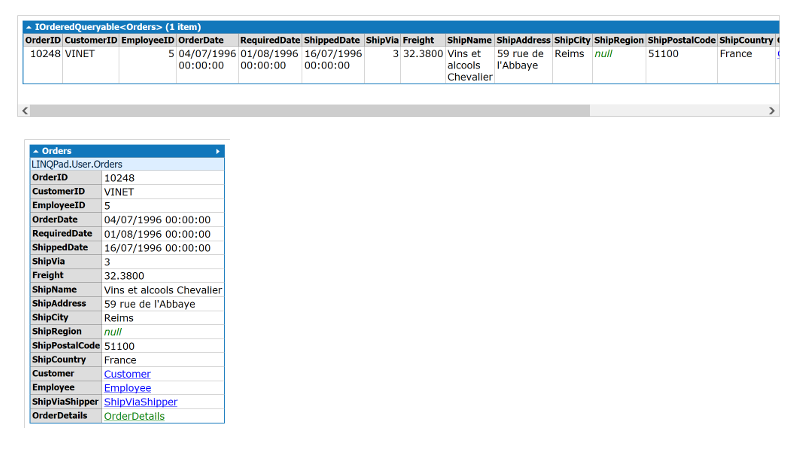
Task: Click the null ShipRegion value in Orders panel
Action: (x=113, y=332)
